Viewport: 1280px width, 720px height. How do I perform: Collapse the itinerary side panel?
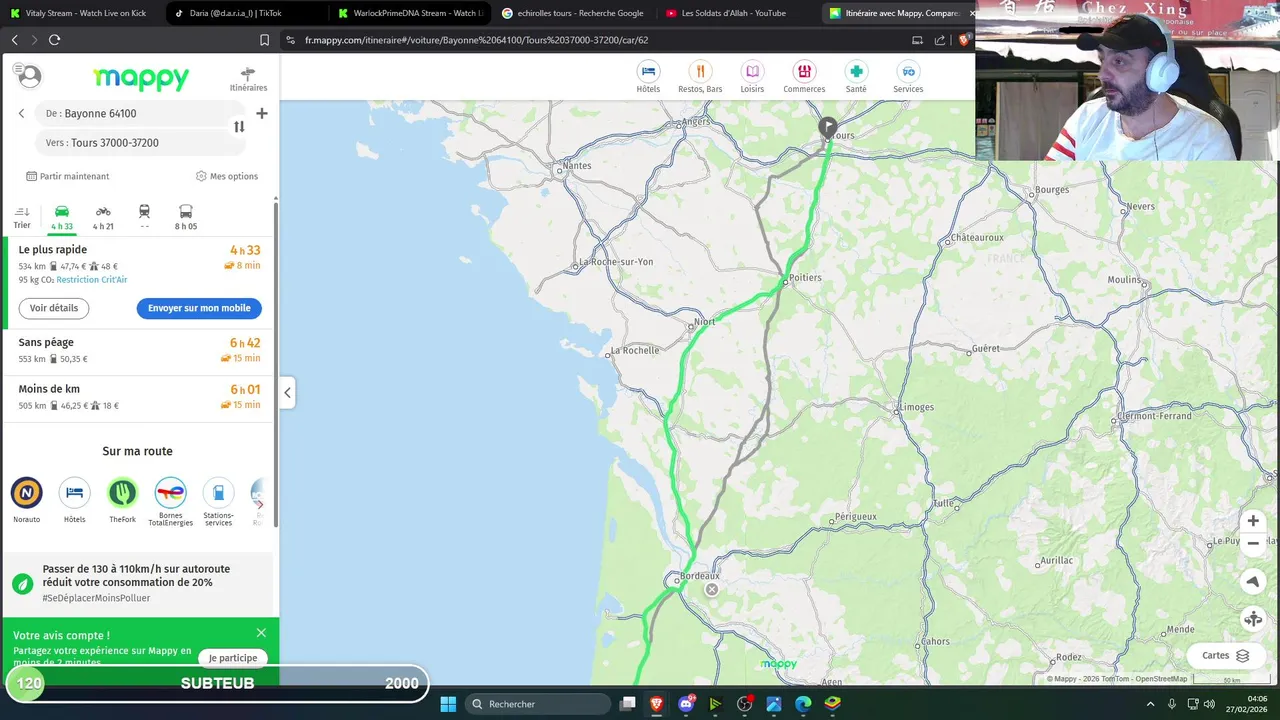(287, 393)
